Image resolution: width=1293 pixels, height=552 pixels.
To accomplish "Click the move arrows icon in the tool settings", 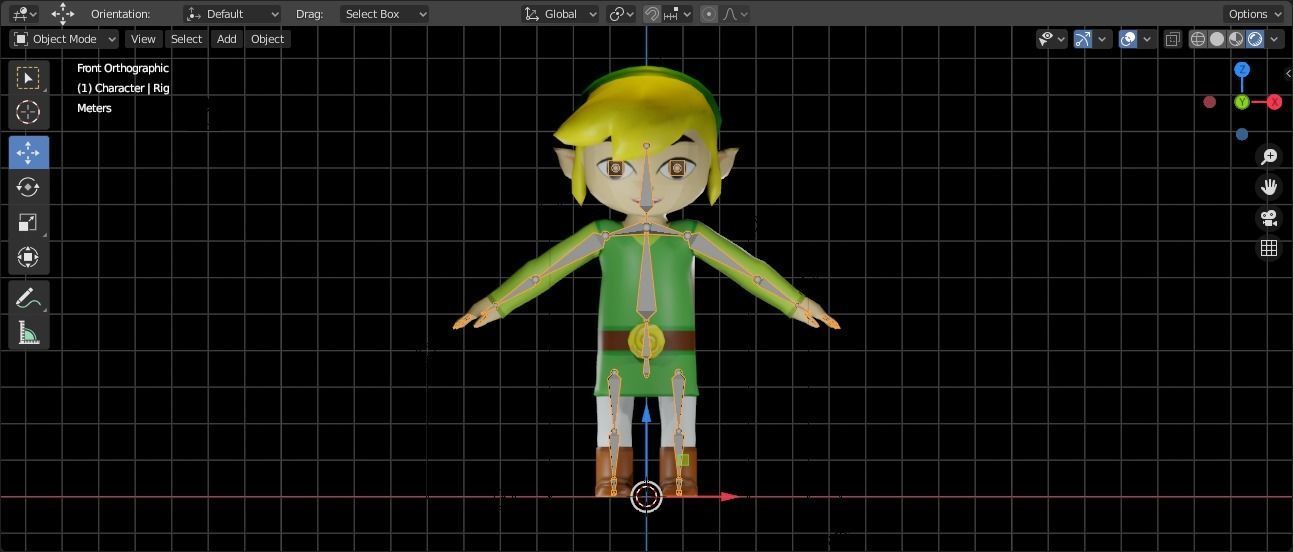I will tap(63, 13).
